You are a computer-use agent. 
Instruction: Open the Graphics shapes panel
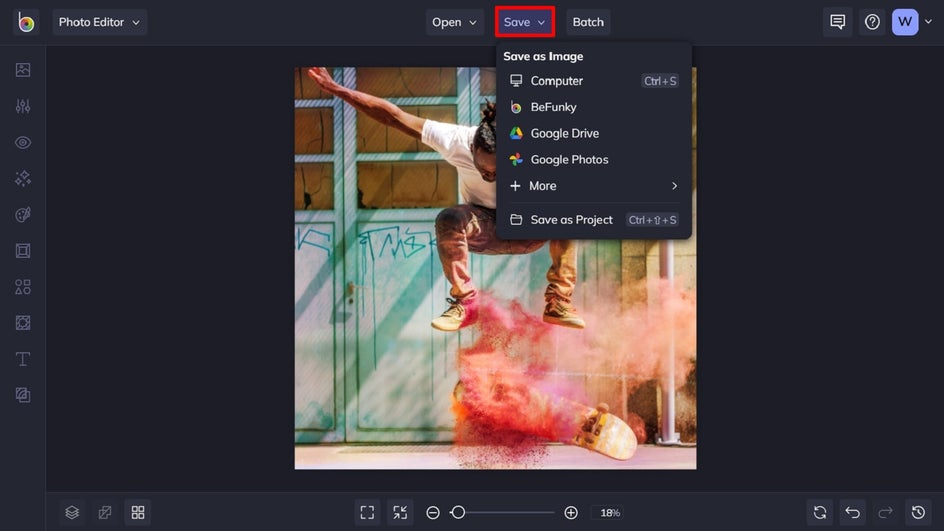[x=23, y=287]
